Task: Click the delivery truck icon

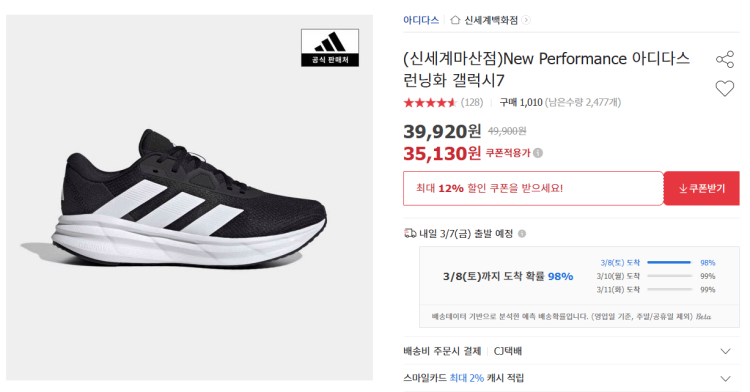Action: coord(410,233)
